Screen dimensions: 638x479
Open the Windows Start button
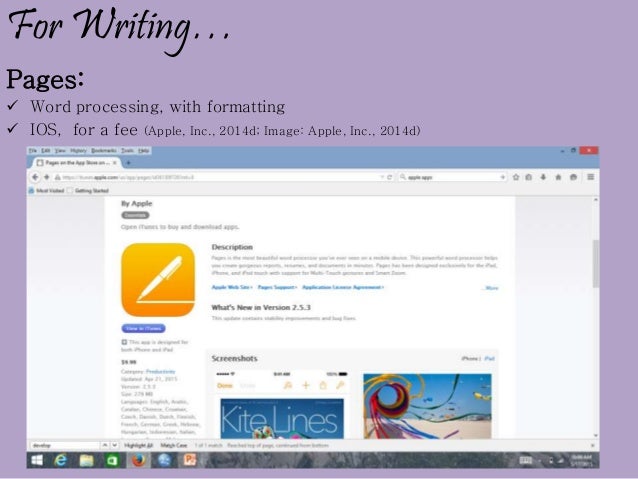[37, 460]
